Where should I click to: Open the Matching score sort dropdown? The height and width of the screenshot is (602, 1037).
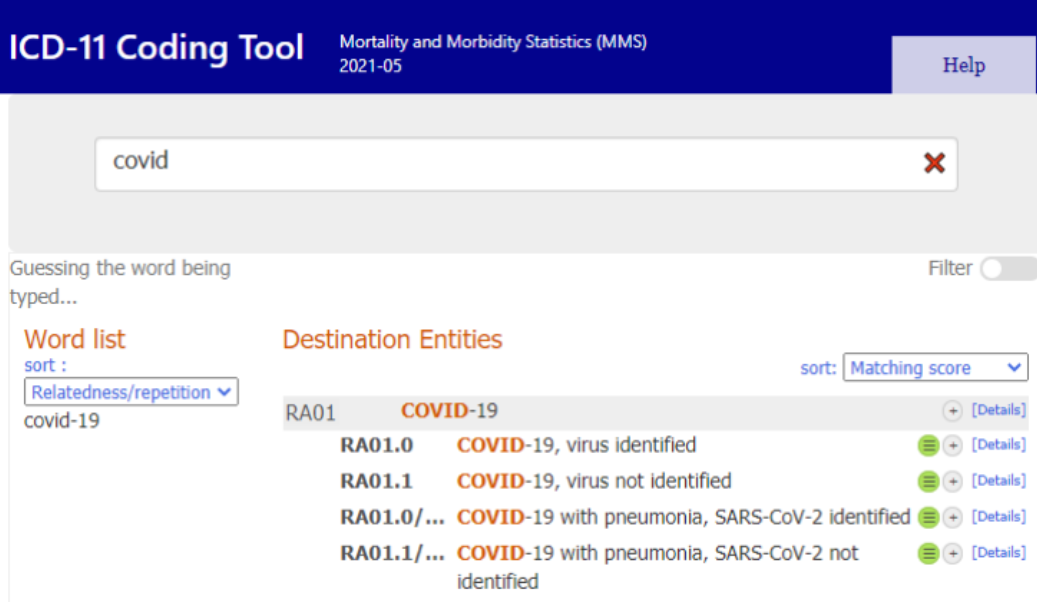pos(935,368)
